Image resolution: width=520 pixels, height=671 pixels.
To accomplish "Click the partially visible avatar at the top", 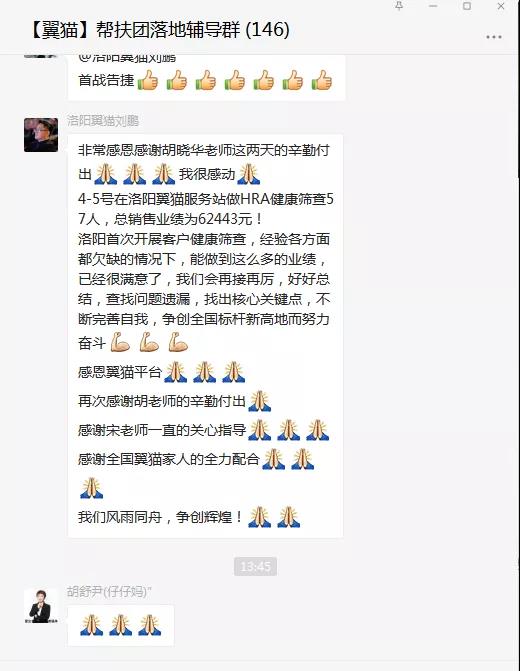I will tap(41, 56).
